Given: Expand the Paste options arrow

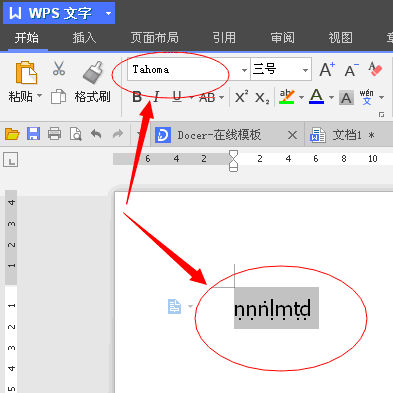Looking at the screenshot, I should [39, 96].
